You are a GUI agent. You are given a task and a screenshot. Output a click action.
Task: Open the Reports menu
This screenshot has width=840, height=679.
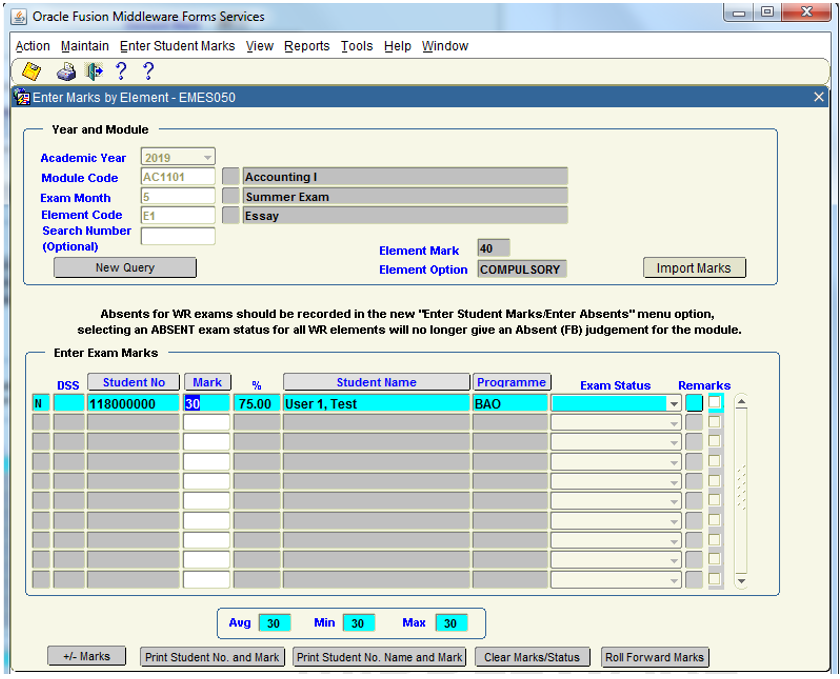[306, 46]
